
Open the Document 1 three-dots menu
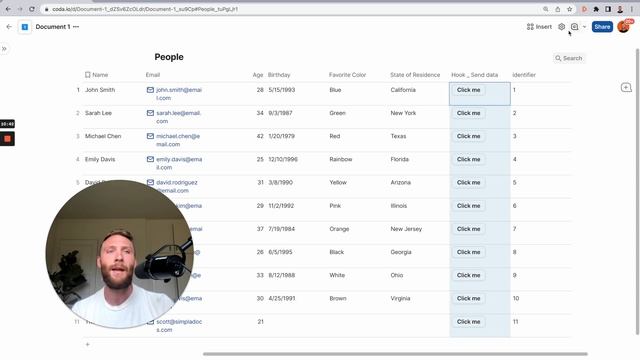tap(76, 27)
